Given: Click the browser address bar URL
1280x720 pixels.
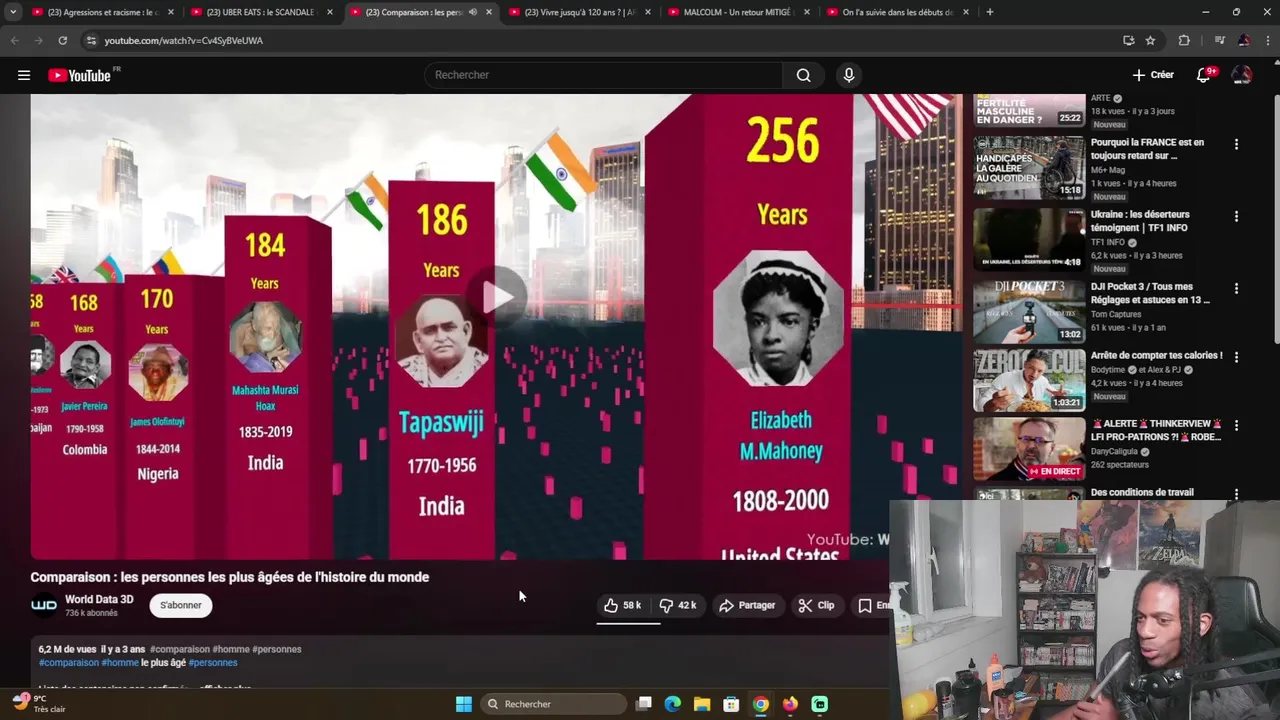Looking at the screenshot, I should click(x=184, y=40).
